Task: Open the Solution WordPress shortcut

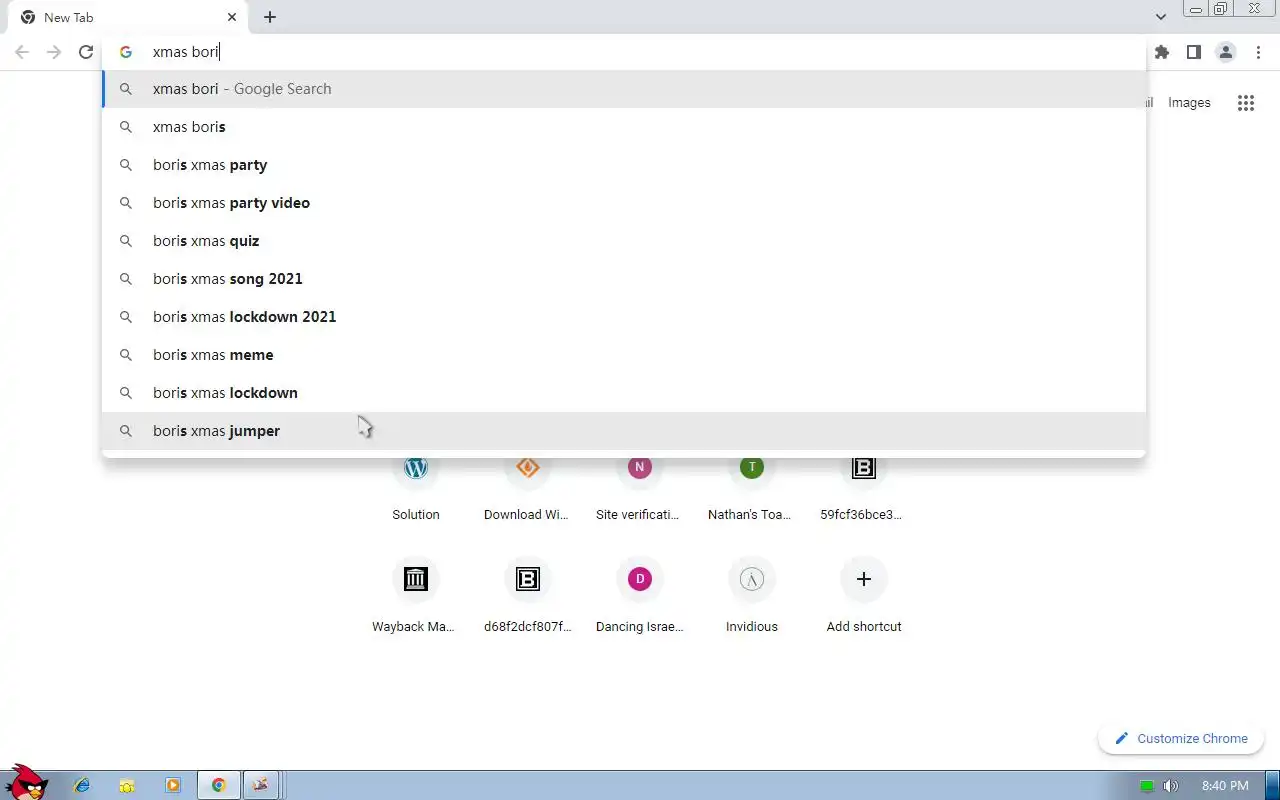Action: click(416, 490)
